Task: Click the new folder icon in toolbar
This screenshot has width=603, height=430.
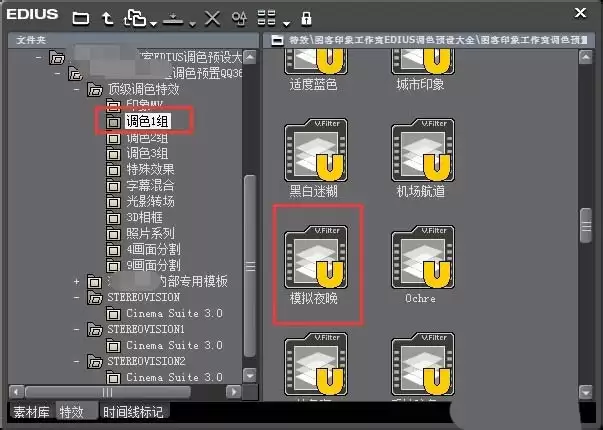Action: [81, 18]
